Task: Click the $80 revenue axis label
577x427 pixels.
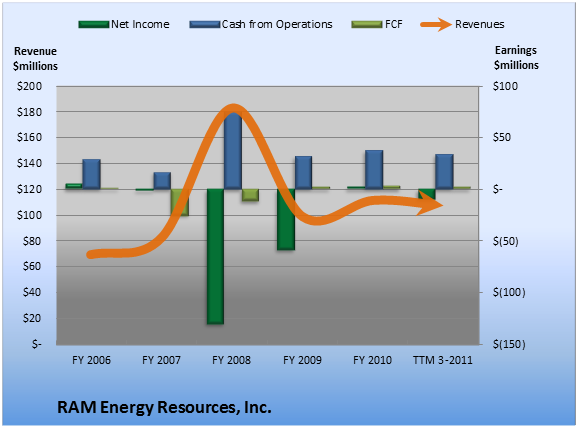Action: 32,241
